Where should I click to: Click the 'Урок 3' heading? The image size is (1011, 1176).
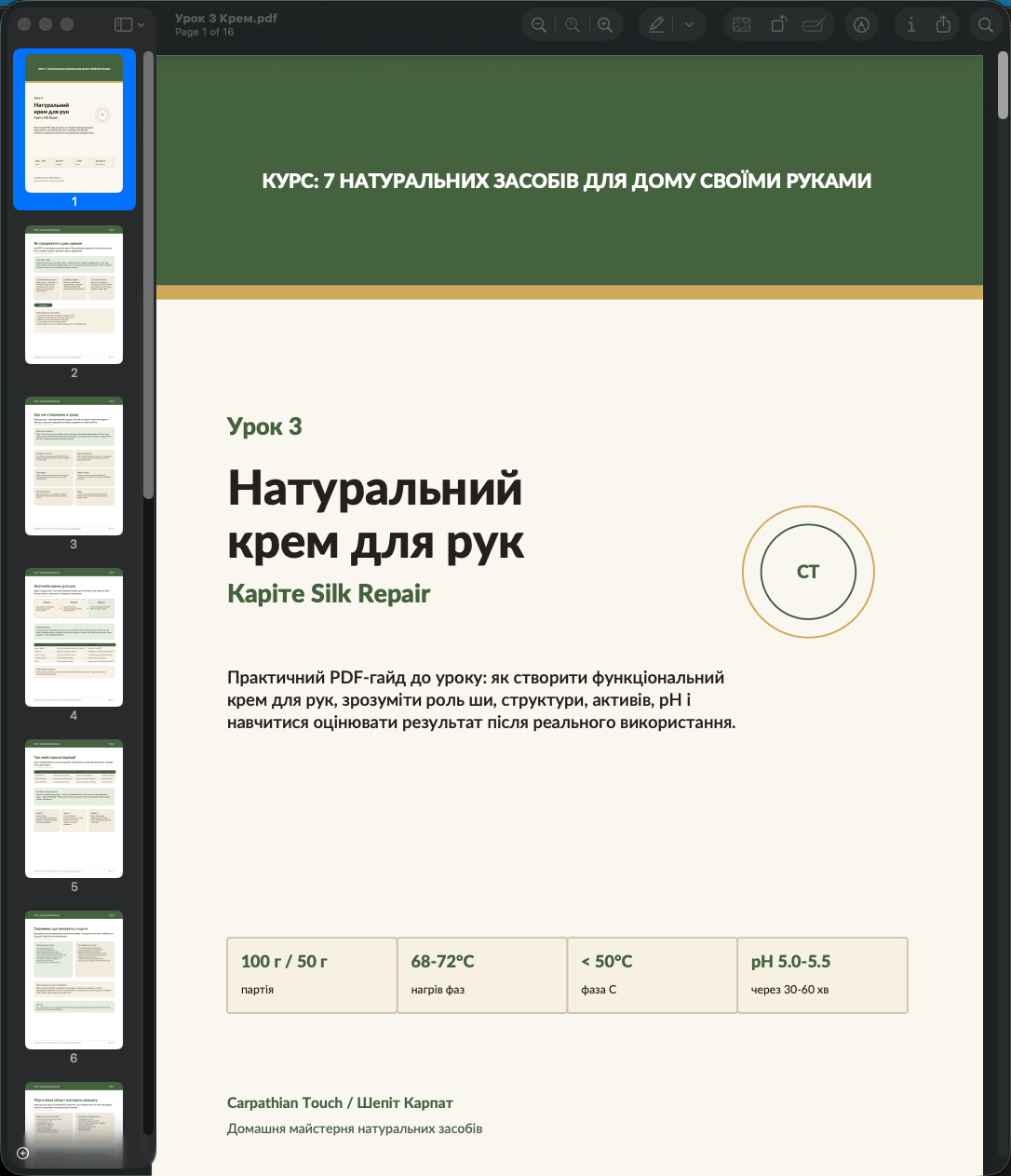(264, 426)
